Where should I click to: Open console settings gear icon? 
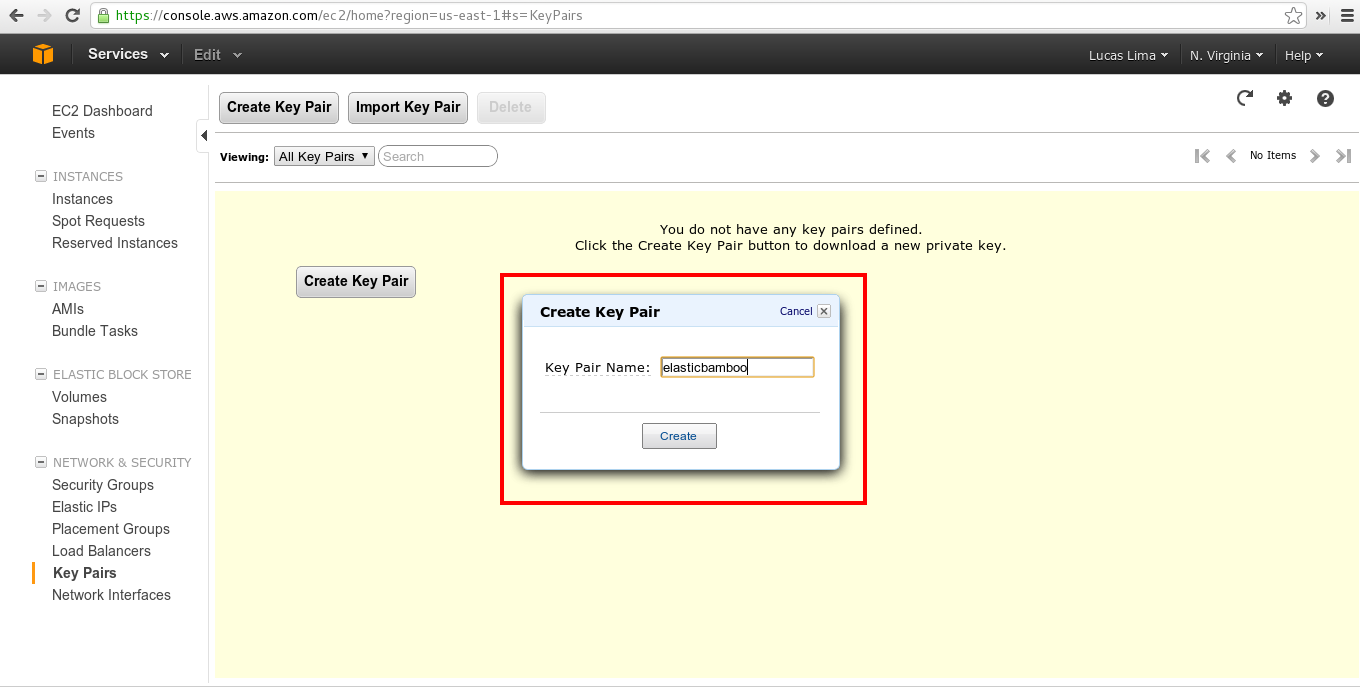(1285, 98)
